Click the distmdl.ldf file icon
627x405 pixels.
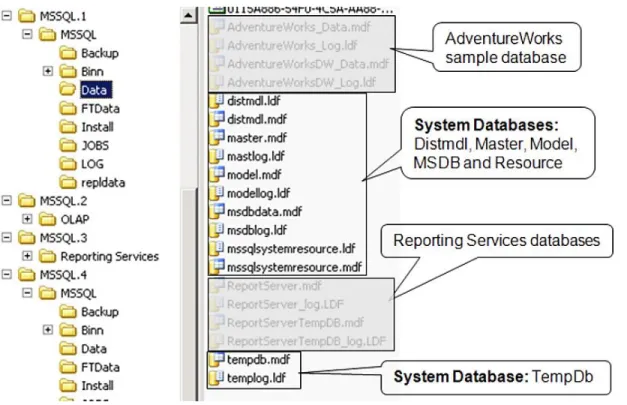point(217,101)
